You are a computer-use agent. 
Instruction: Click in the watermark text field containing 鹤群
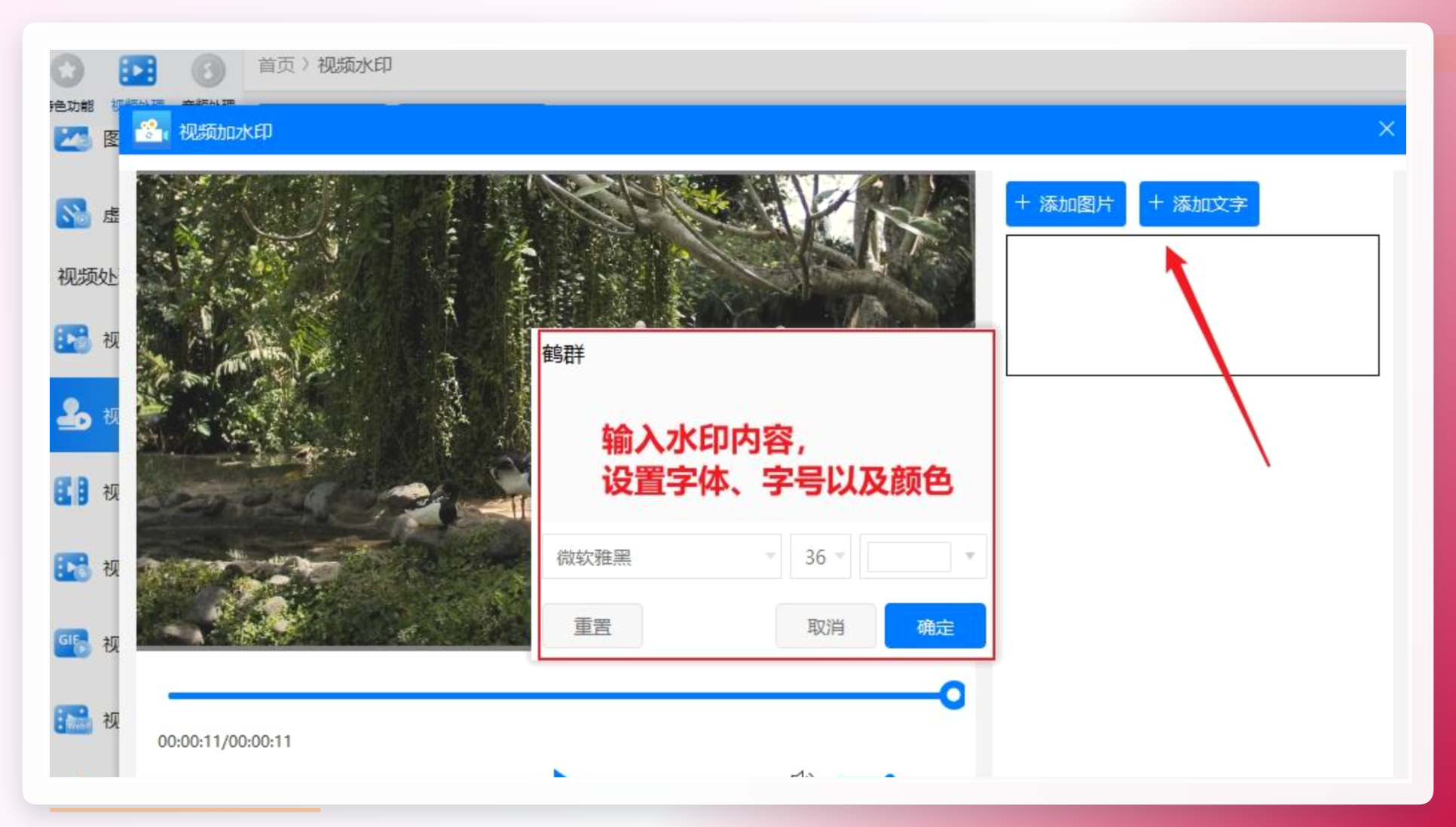click(x=766, y=426)
